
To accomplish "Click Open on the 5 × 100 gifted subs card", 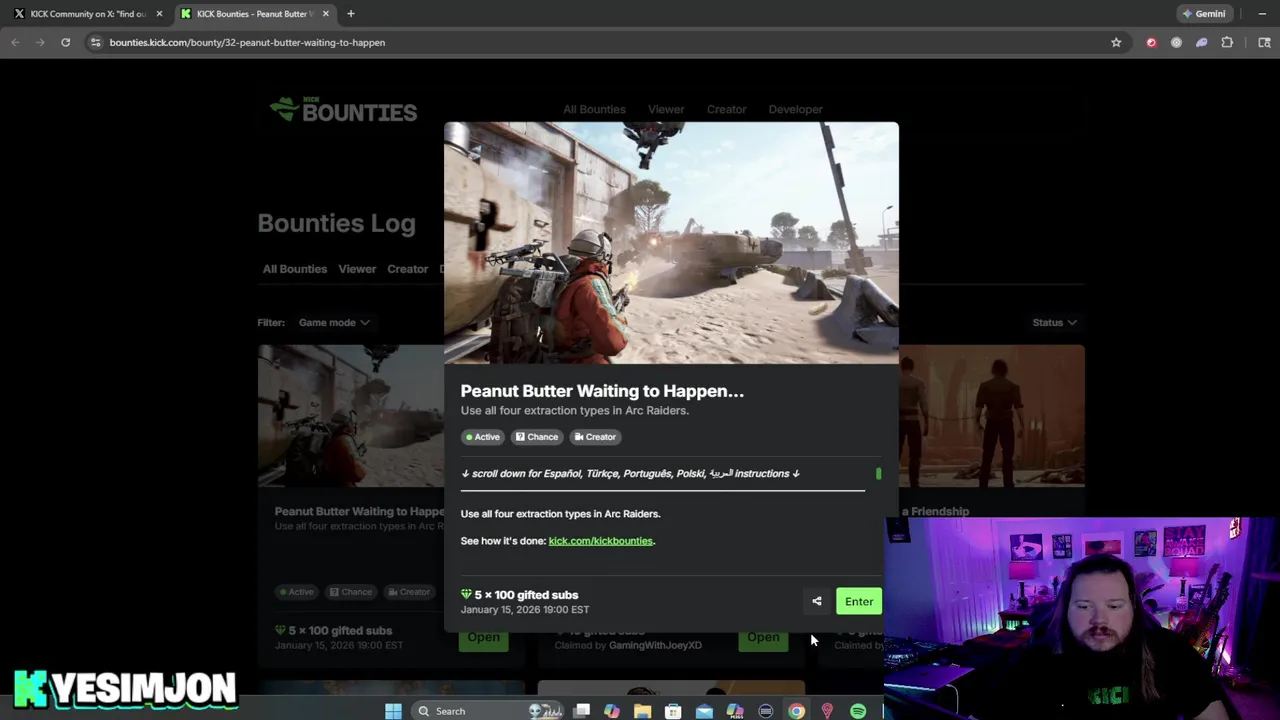I will (483, 637).
